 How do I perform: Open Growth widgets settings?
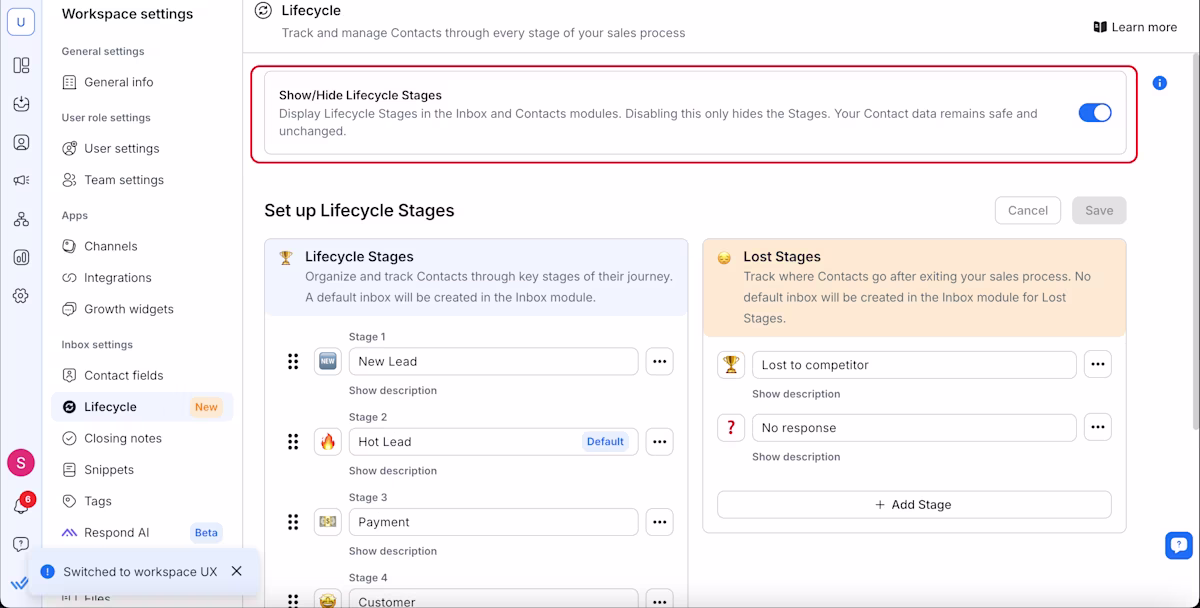[142, 309]
